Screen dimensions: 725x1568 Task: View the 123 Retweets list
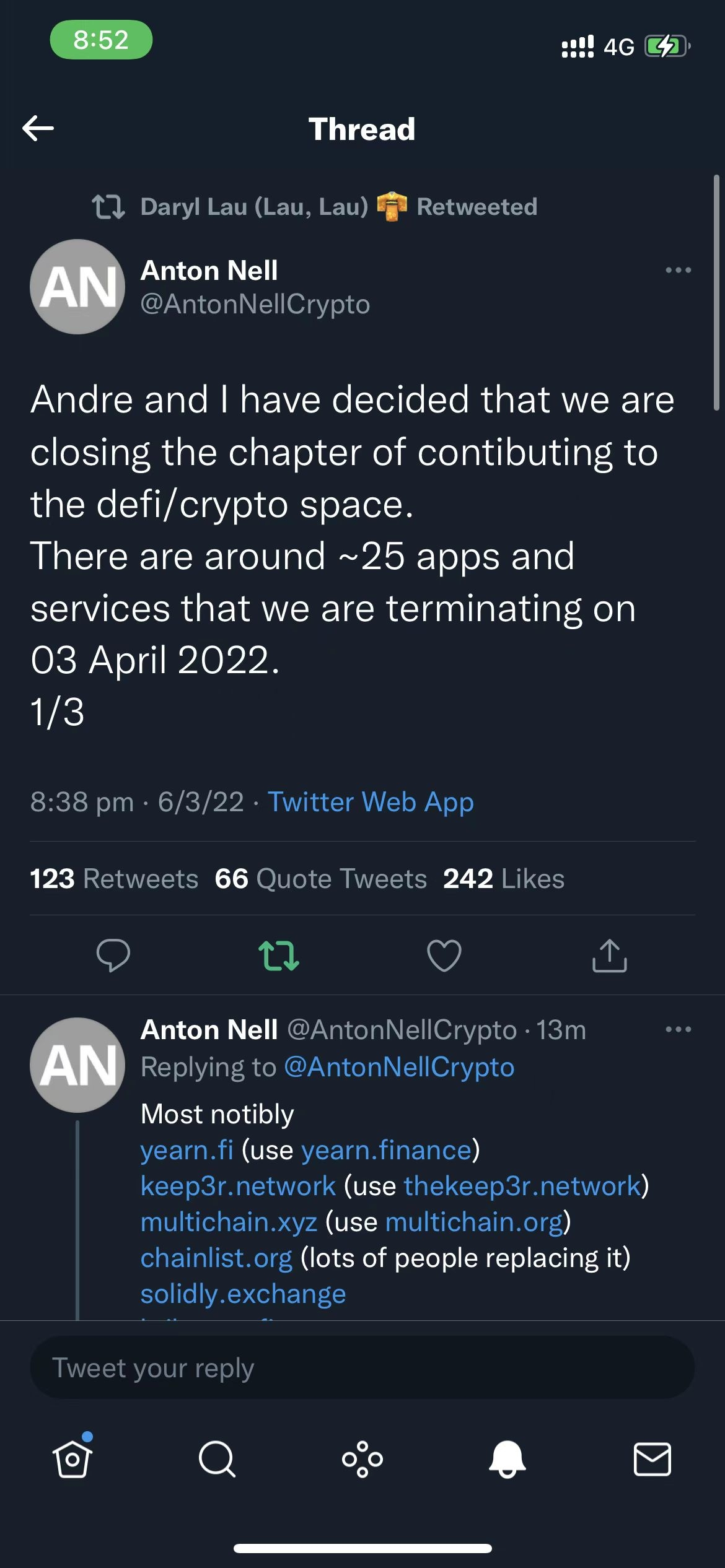114,879
